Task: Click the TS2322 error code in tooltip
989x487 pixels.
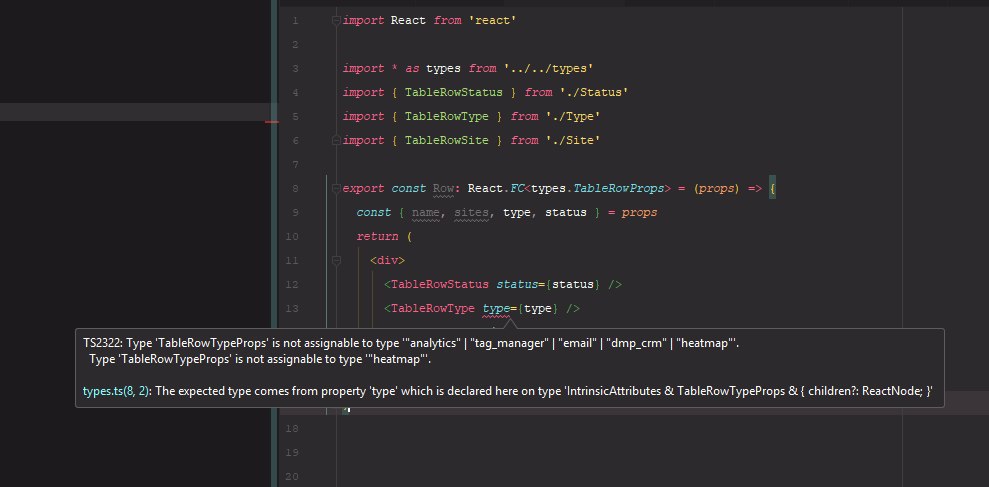Action: pyautogui.click(x=103, y=344)
